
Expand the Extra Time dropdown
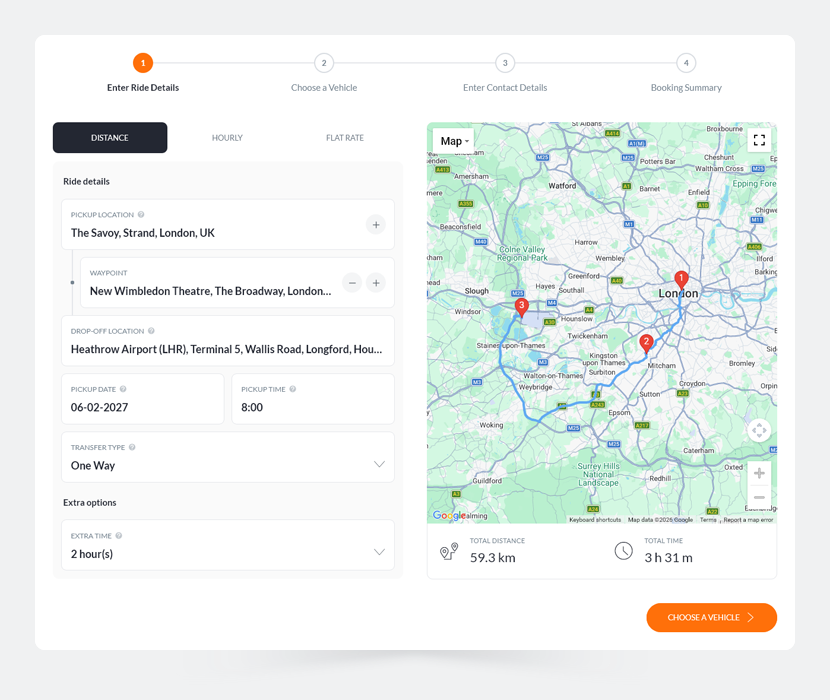pos(379,552)
